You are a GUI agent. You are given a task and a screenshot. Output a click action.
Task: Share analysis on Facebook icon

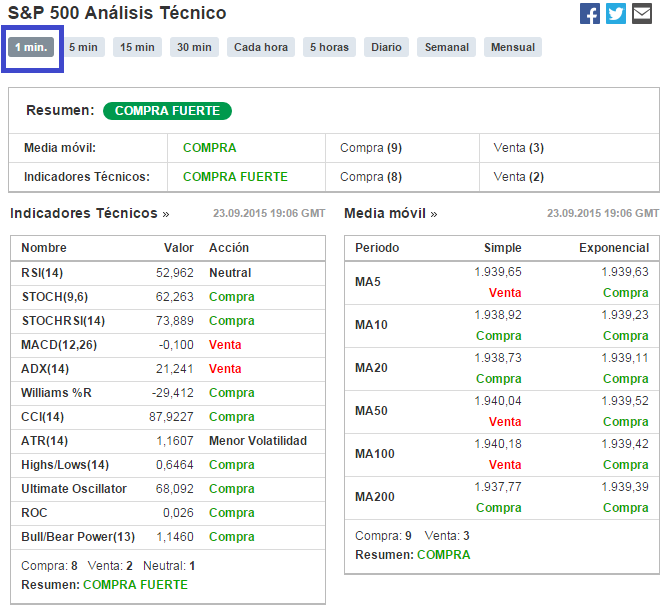click(590, 14)
